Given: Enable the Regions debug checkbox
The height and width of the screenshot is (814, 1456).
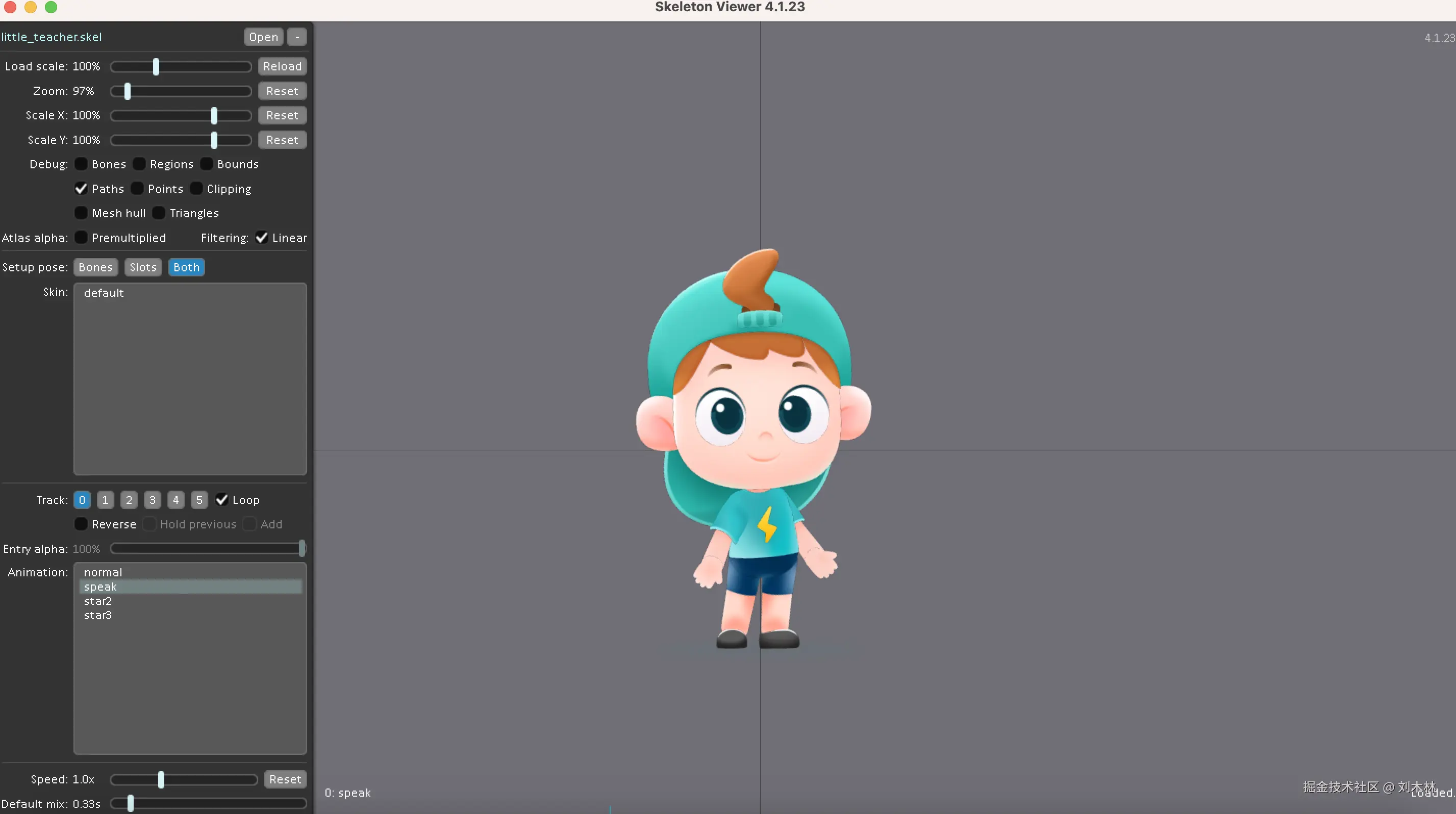Looking at the screenshot, I should tap(139, 164).
